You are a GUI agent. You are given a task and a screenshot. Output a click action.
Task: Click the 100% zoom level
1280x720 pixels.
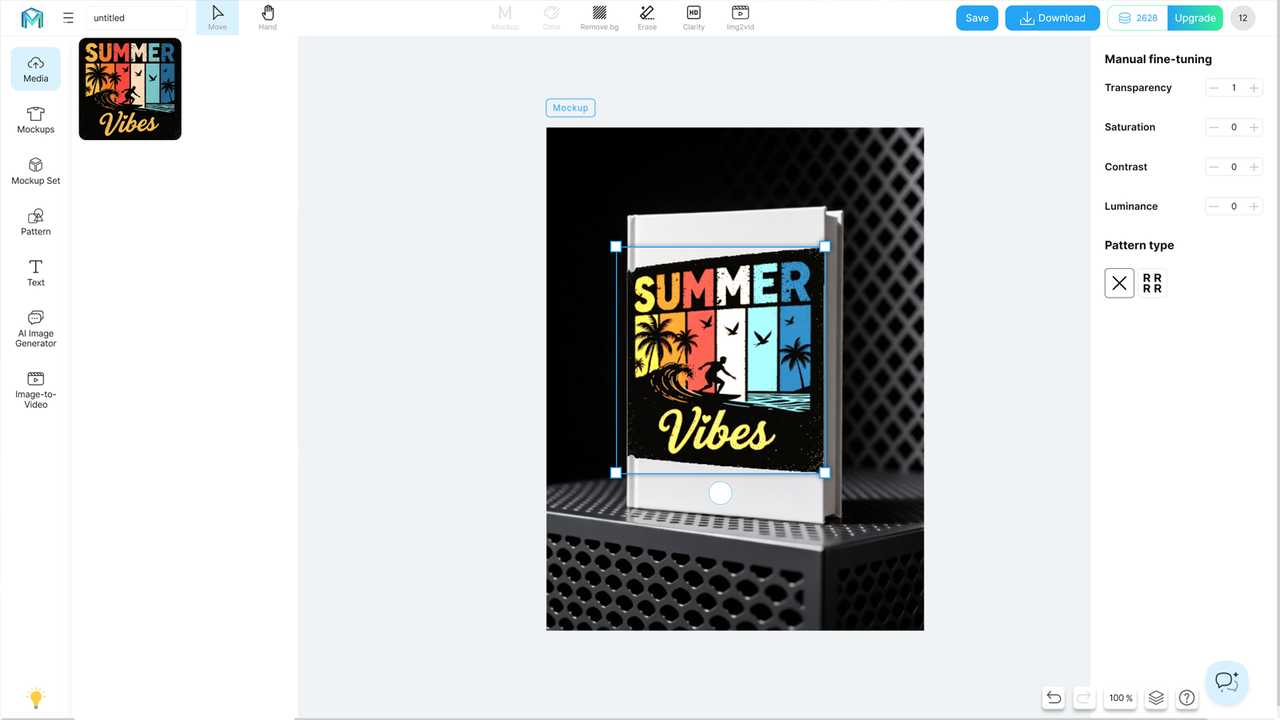tap(1121, 698)
